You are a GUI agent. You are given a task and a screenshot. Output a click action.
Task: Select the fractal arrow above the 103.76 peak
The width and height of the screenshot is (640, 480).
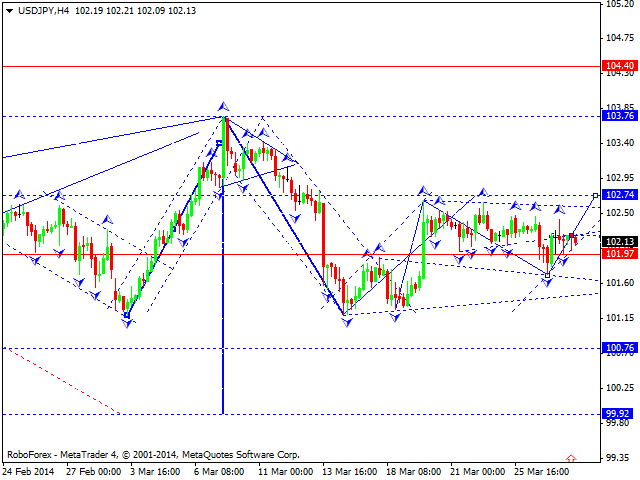tap(223, 106)
